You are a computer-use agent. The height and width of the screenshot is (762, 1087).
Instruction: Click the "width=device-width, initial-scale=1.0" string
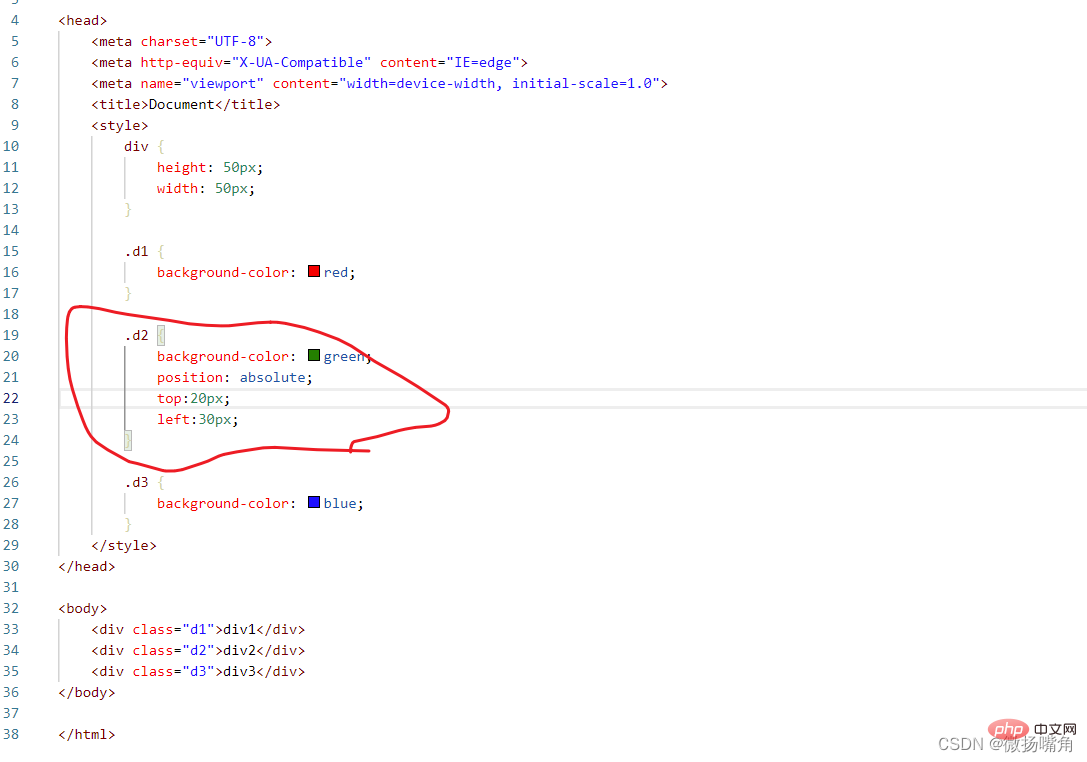pyautogui.click(x=499, y=83)
